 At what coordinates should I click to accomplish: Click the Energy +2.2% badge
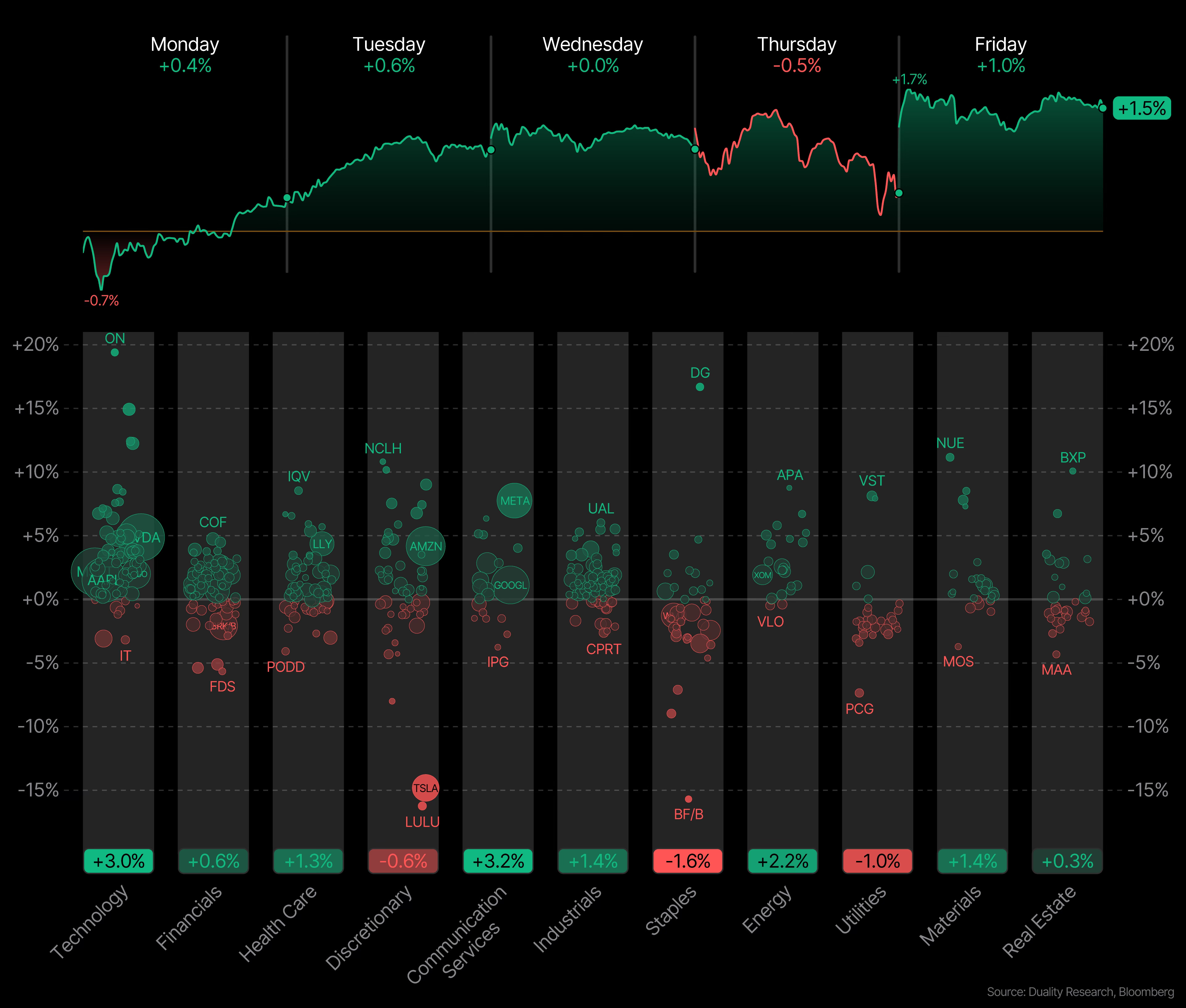(782, 861)
